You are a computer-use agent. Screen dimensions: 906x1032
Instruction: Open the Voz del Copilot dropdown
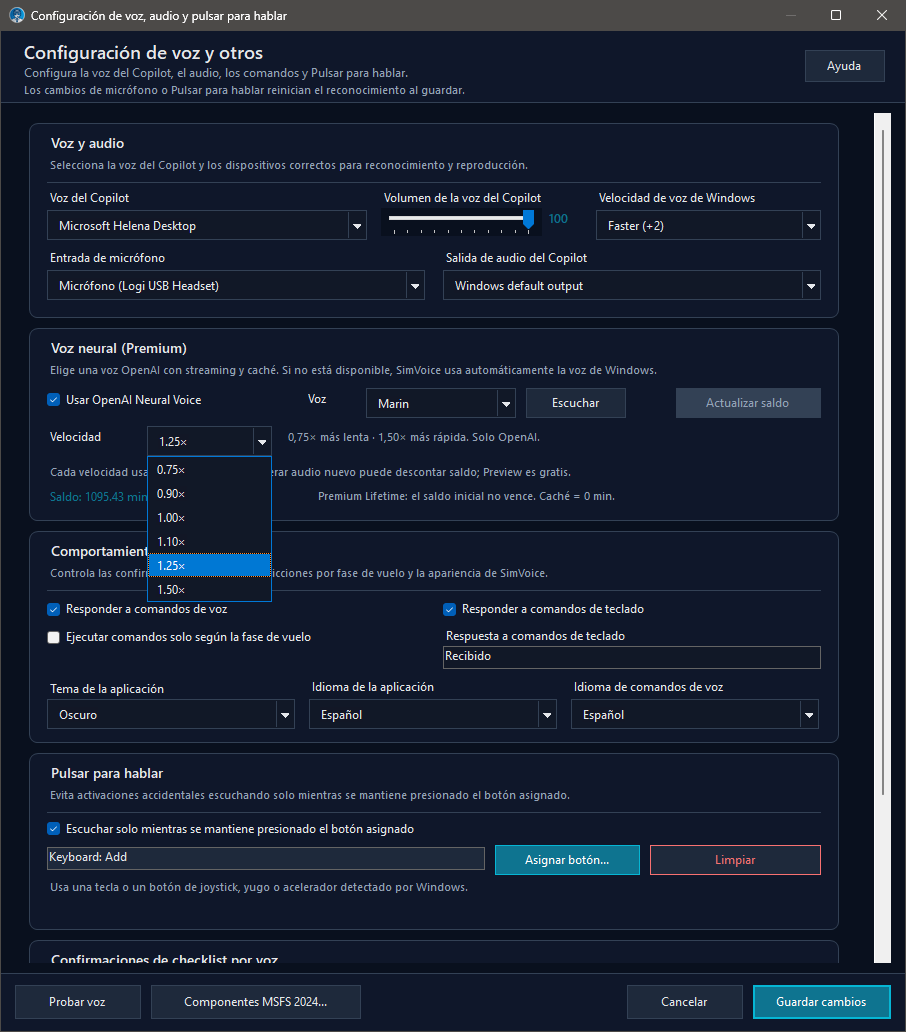tap(207, 226)
